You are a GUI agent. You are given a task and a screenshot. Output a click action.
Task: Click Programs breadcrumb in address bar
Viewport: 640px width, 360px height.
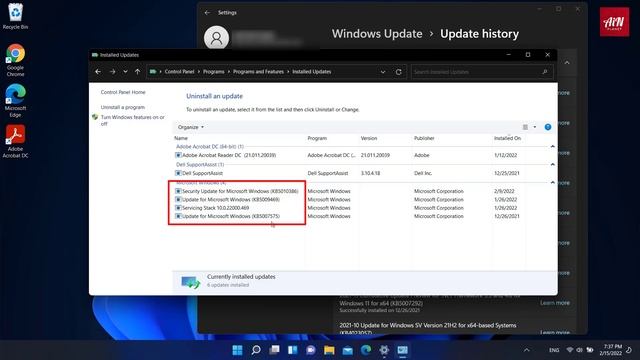(213, 72)
